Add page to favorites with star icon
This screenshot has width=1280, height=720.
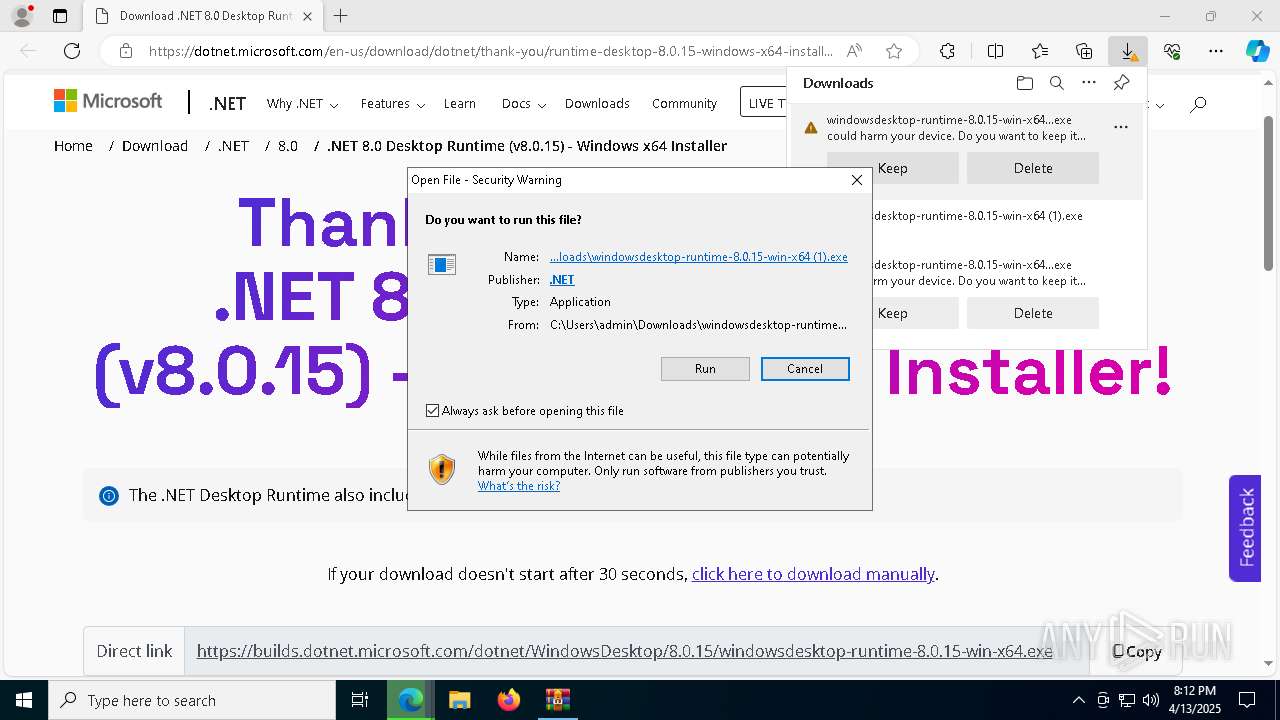(894, 51)
